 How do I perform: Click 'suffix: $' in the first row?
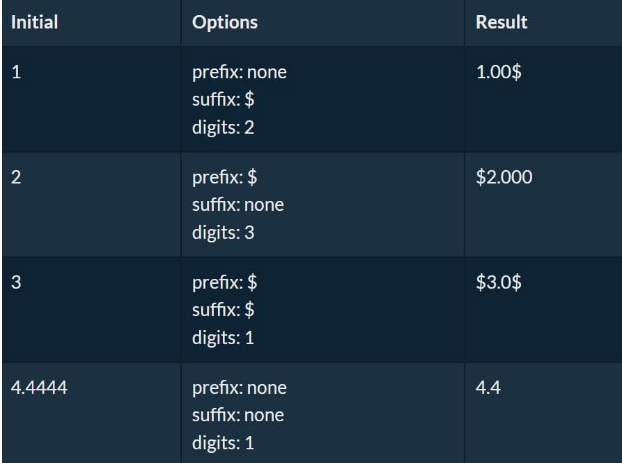223,99
